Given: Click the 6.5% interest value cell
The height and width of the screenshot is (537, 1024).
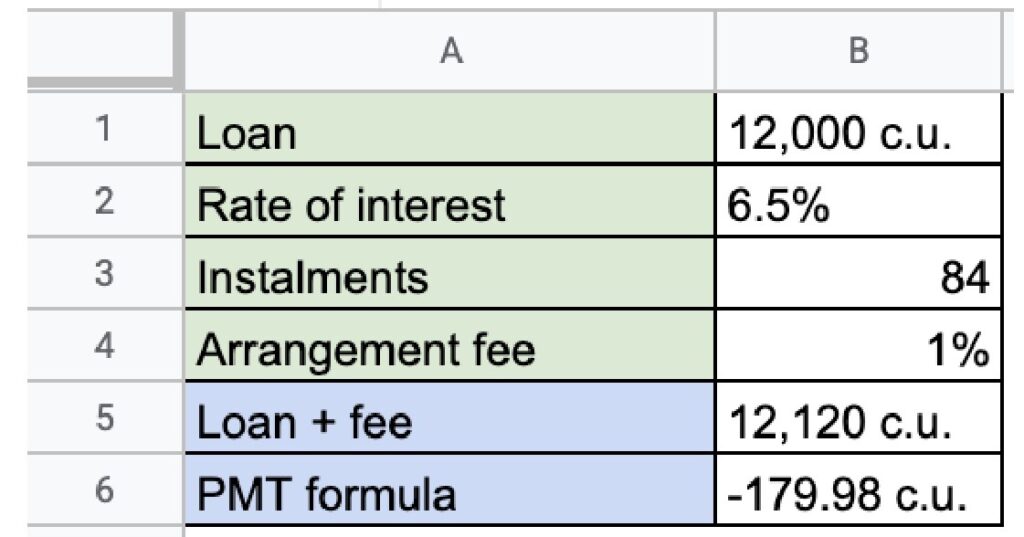Looking at the screenshot, I should coord(858,205).
